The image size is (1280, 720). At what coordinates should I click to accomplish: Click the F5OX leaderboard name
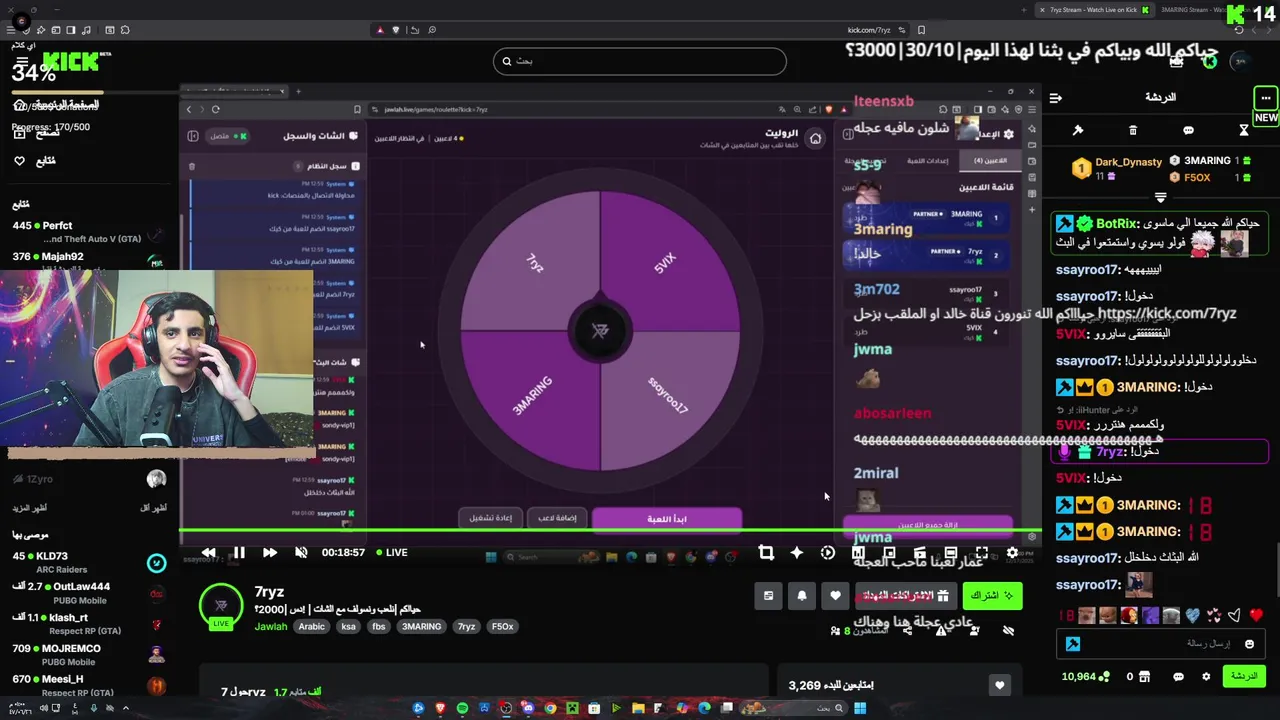(x=1197, y=178)
